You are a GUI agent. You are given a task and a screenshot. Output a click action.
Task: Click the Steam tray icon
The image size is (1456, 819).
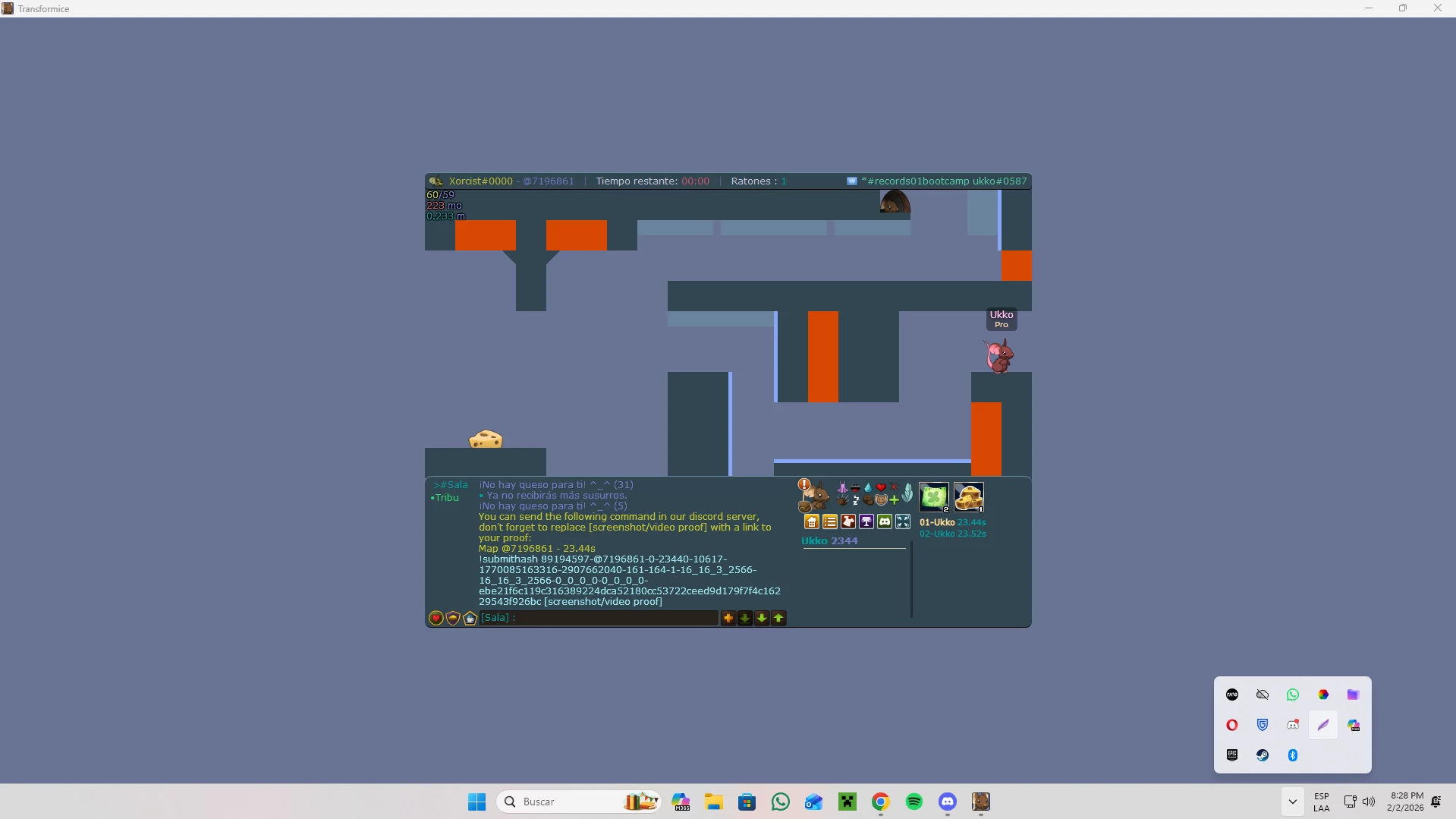[1263, 755]
